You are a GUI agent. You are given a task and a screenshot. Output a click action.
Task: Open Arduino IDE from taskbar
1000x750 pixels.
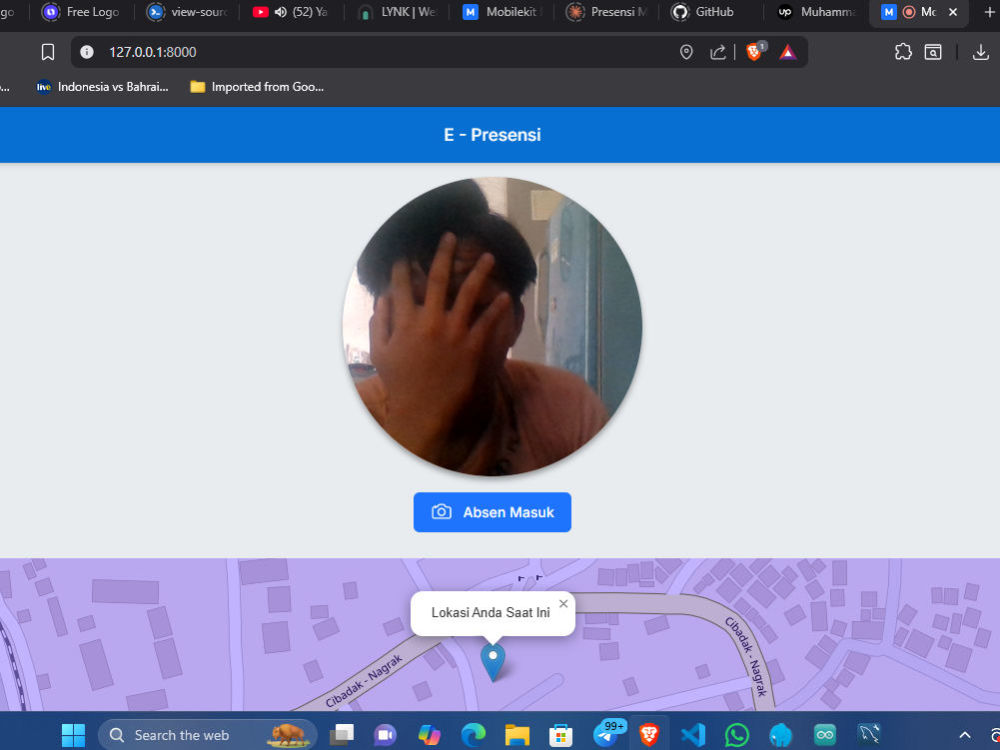pos(825,735)
